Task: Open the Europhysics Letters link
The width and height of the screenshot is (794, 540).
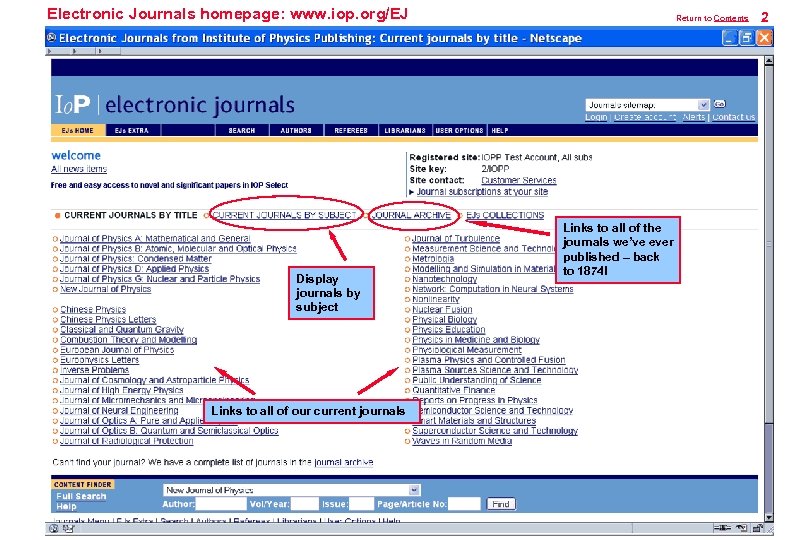Action: [99, 360]
